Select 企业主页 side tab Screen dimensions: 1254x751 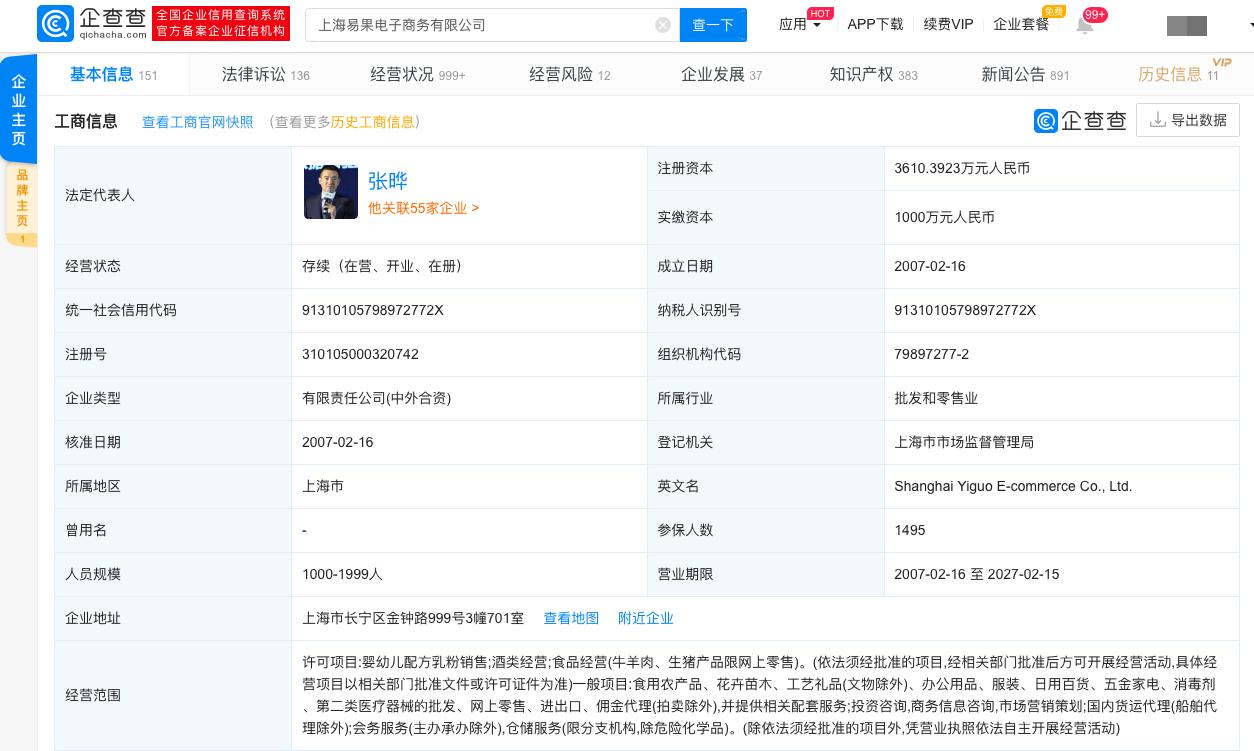pyautogui.click(x=19, y=108)
